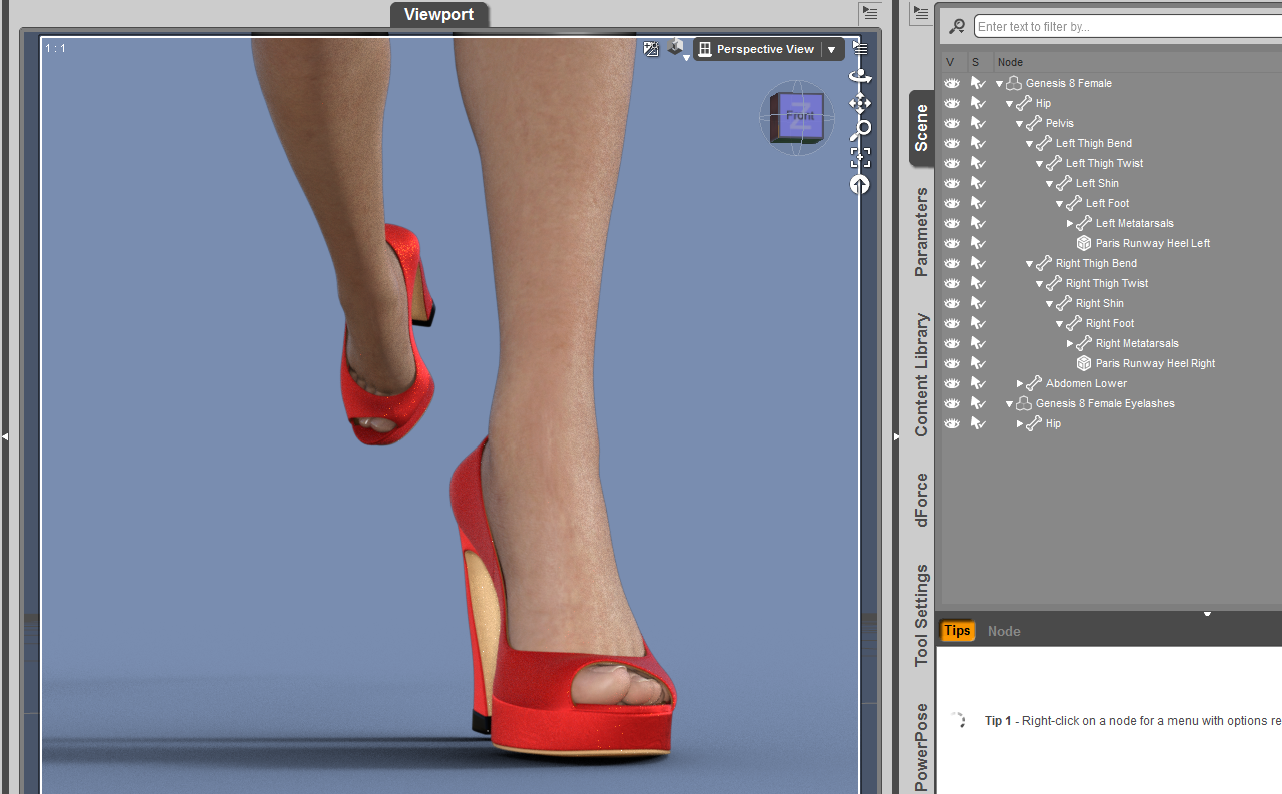Click the Scene filter magnifier icon
1282x794 pixels.
tap(957, 27)
